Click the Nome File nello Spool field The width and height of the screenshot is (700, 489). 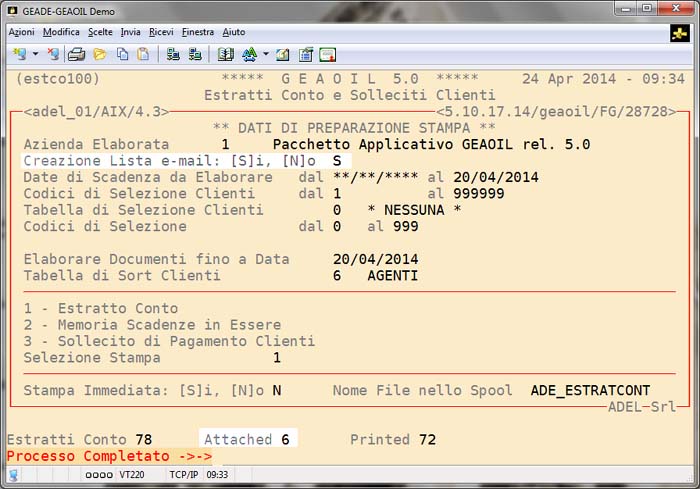pyautogui.click(x=590, y=389)
